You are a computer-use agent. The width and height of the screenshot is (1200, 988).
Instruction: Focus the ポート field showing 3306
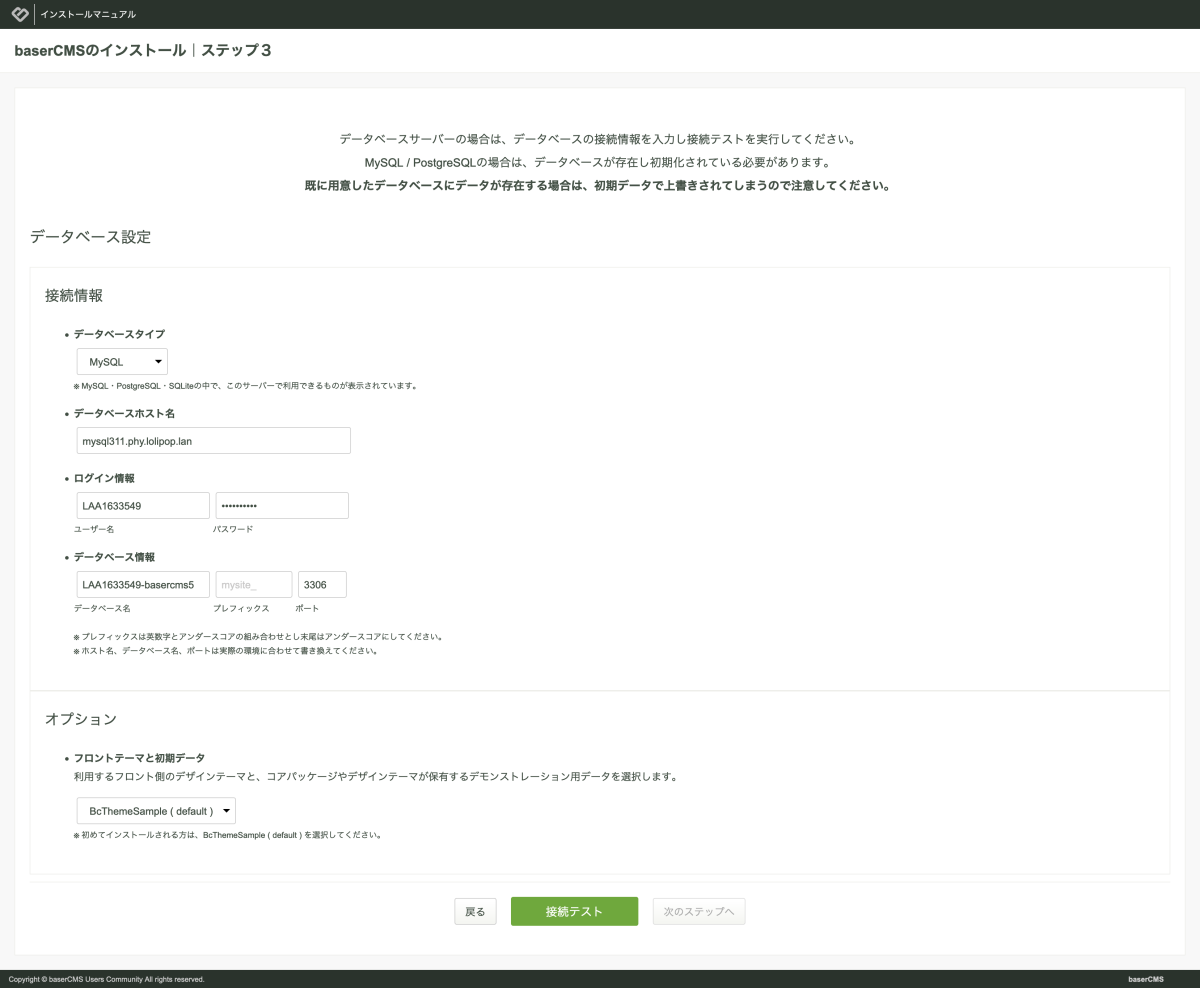pos(322,585)
